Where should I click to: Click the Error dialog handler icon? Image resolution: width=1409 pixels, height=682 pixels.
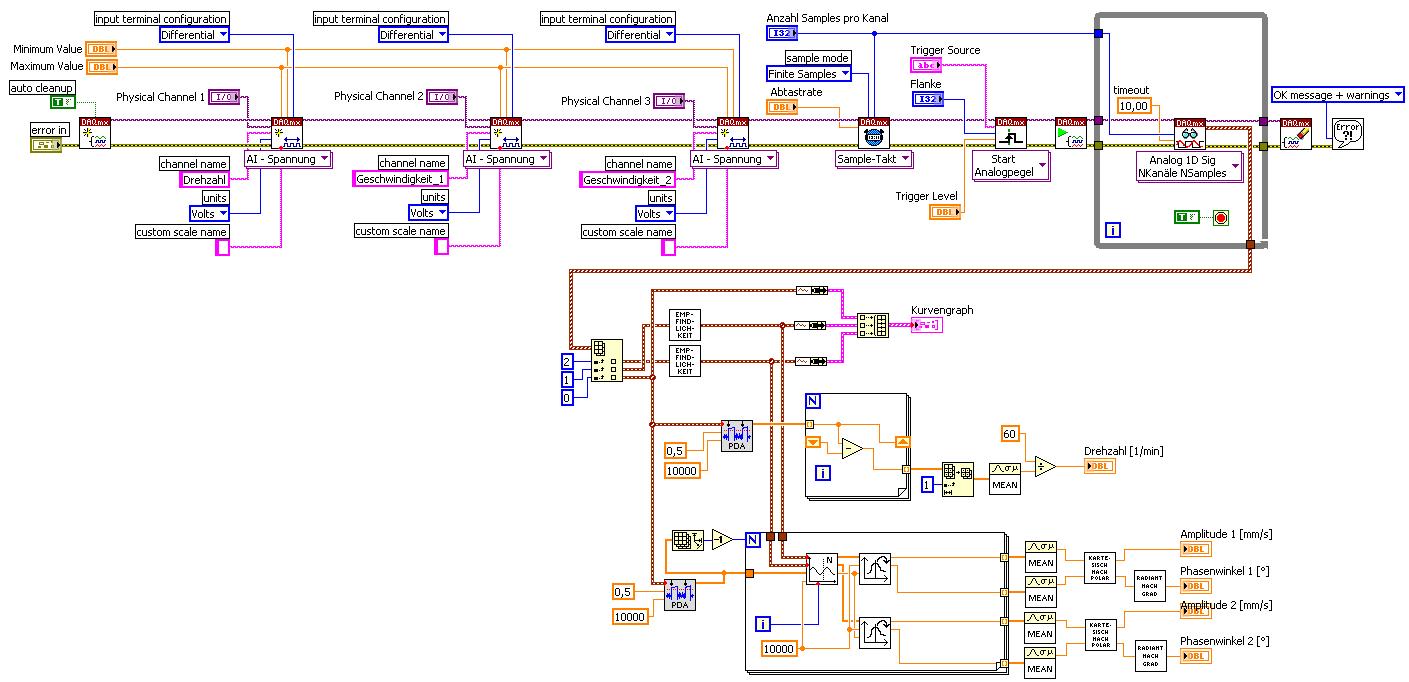(1348, 133)
